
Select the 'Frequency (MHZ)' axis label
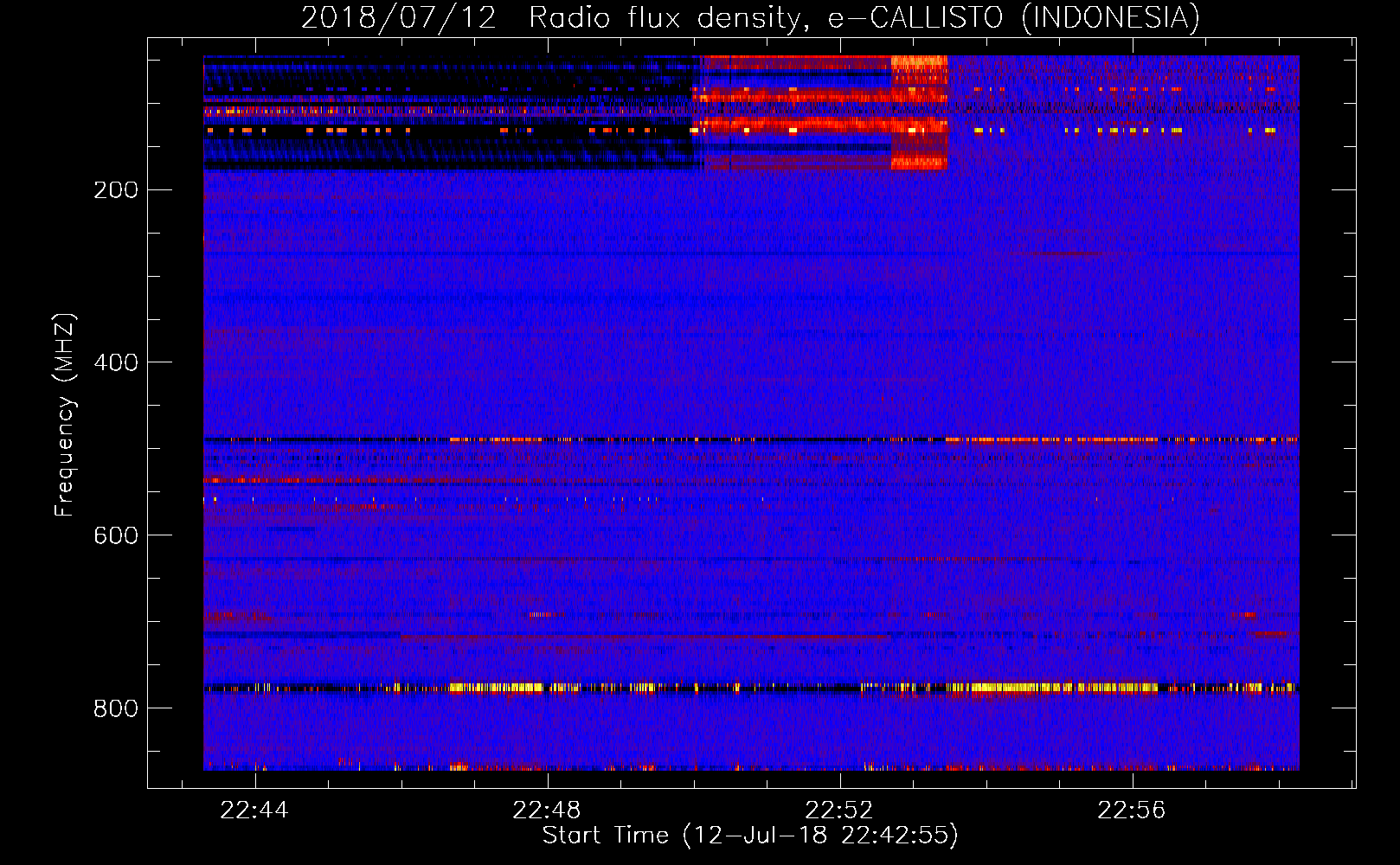click(65, 415)
